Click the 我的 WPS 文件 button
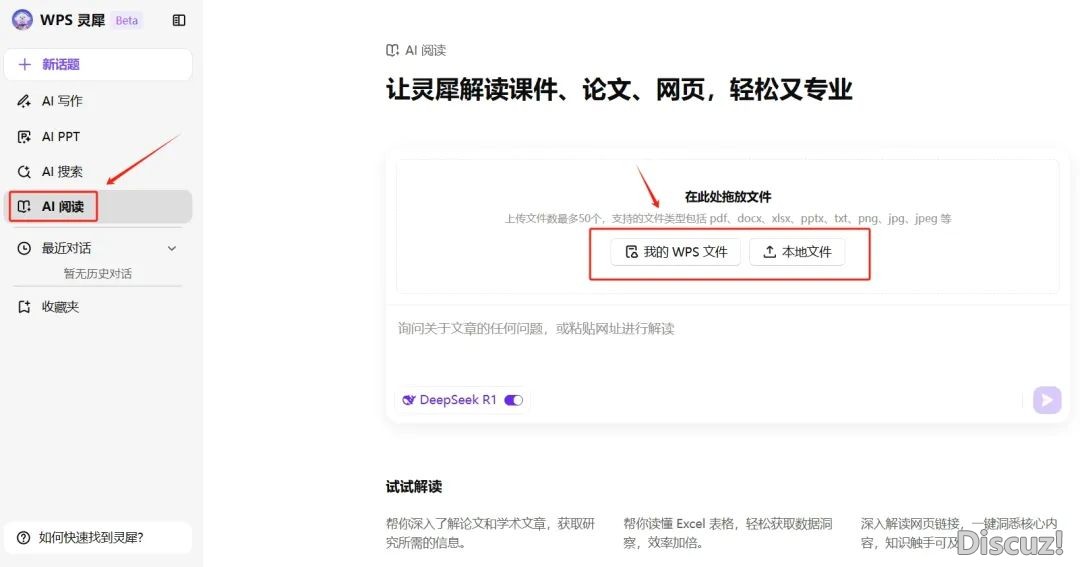The image size is (1080, 567). 676,252
